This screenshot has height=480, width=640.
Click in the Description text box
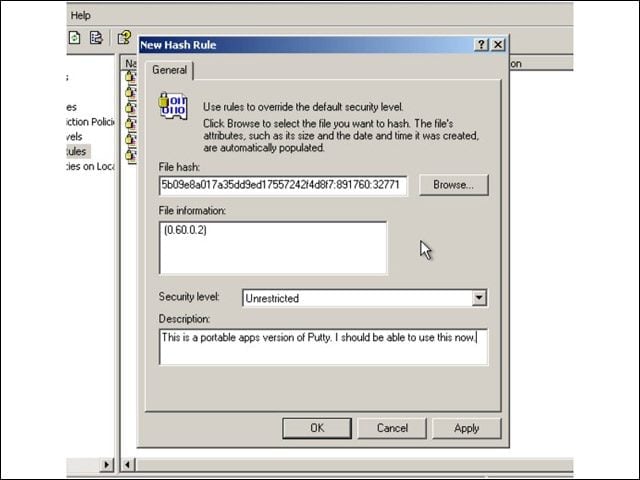(x=323, y=347)
